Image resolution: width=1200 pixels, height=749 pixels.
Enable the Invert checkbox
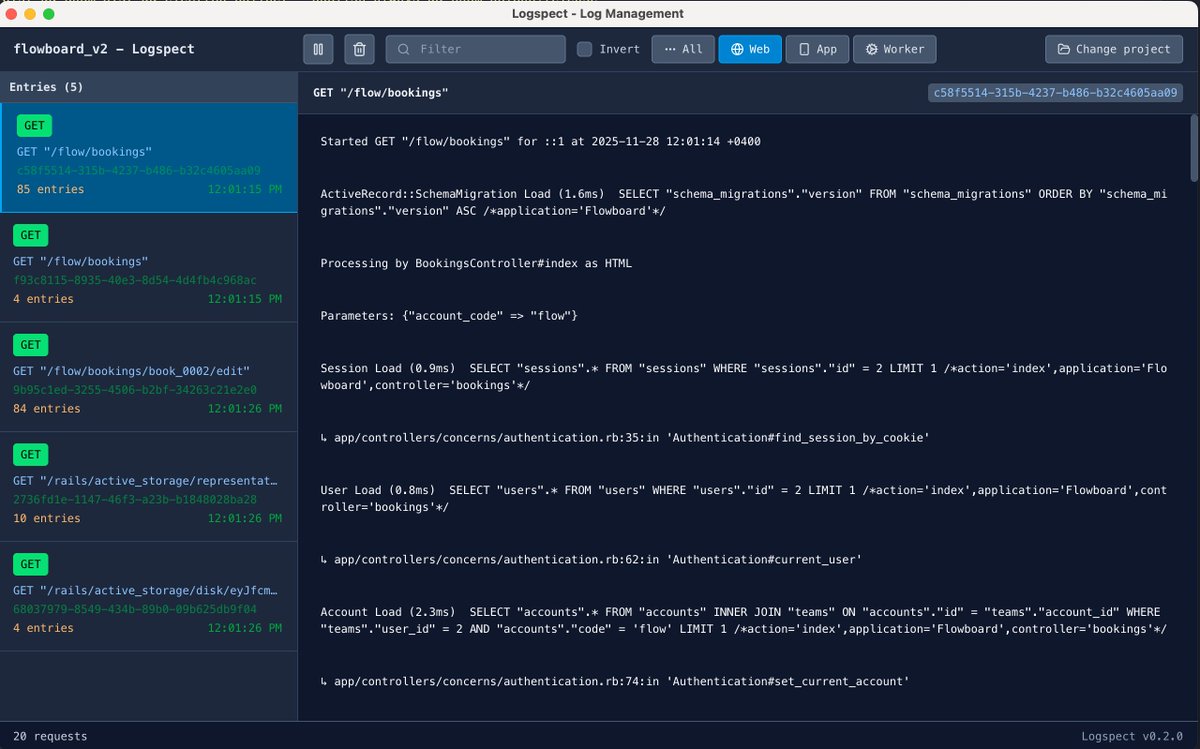[x=585, y=49]
